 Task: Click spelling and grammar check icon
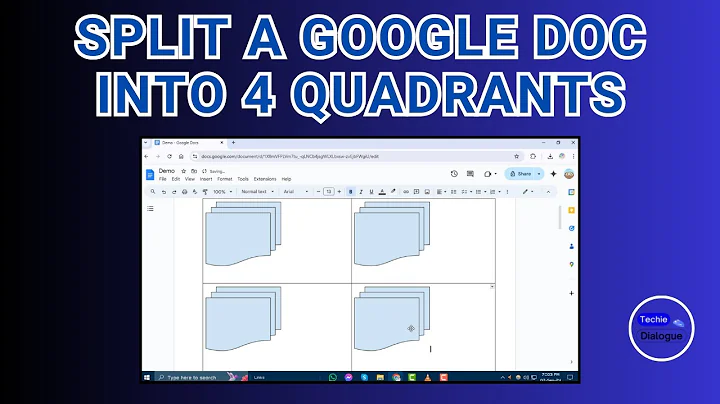coord(195,191)
